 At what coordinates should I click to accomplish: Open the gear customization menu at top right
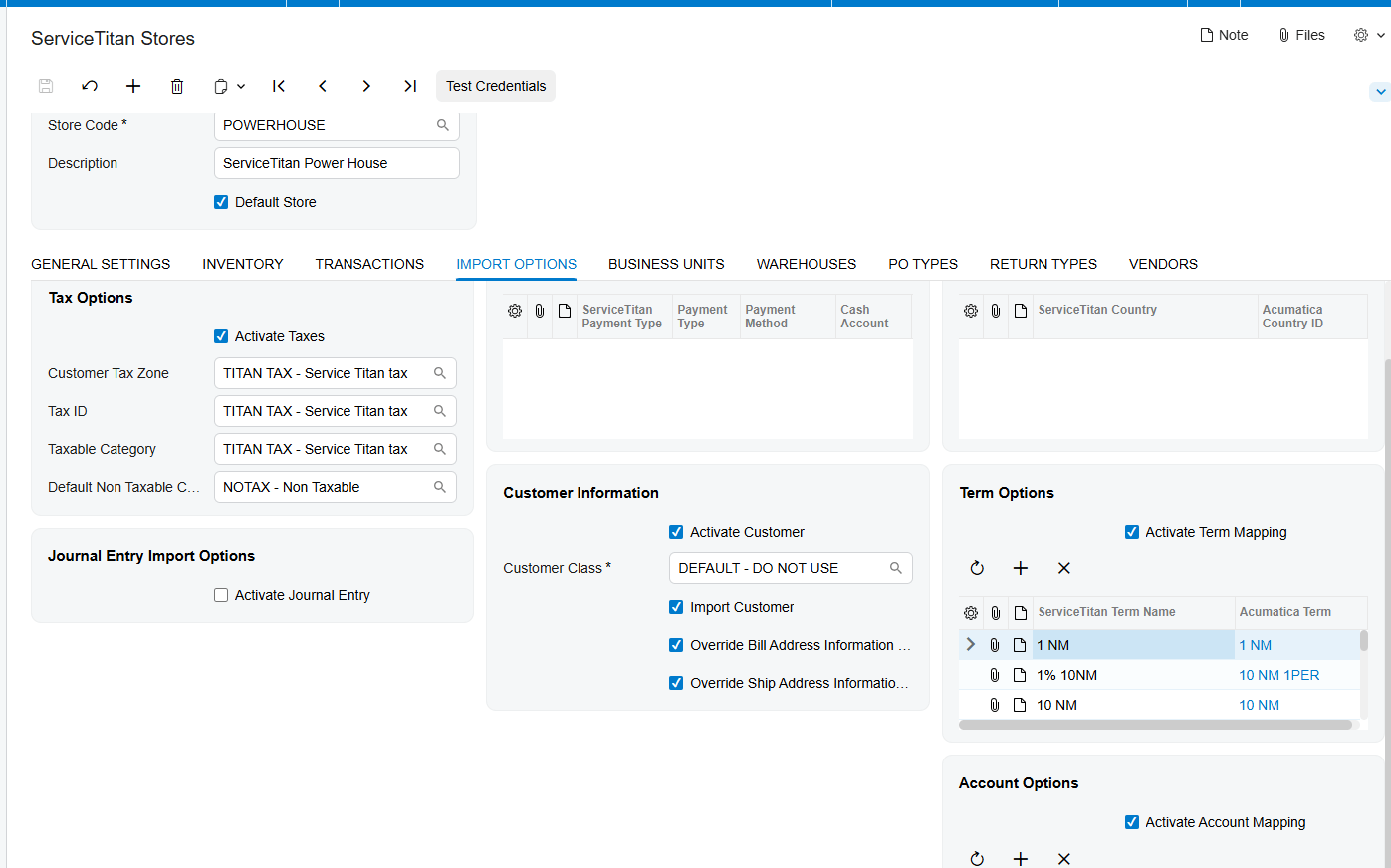click(x=1361, y=35)
